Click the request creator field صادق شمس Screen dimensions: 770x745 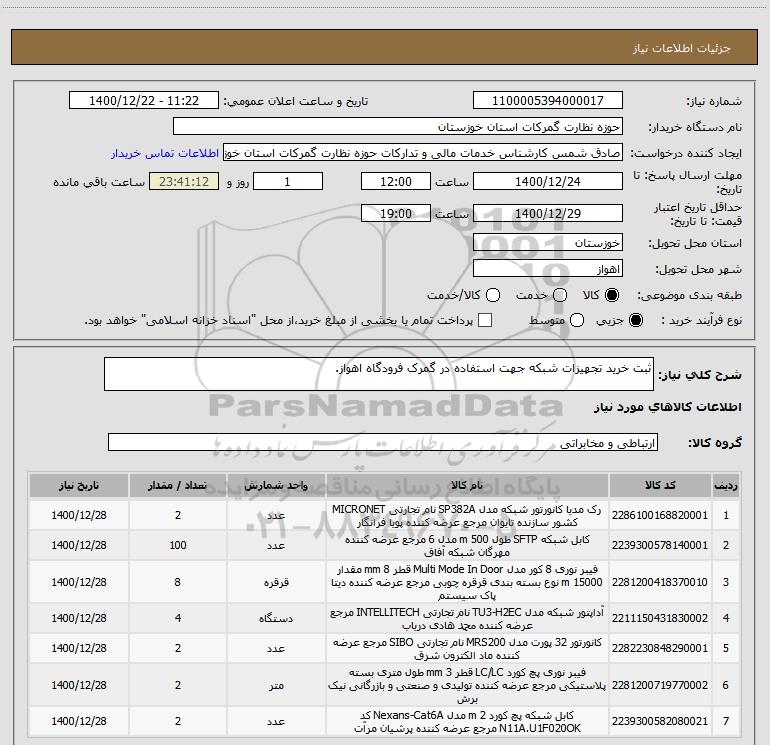pyautogui.click(x=423, y=152)
